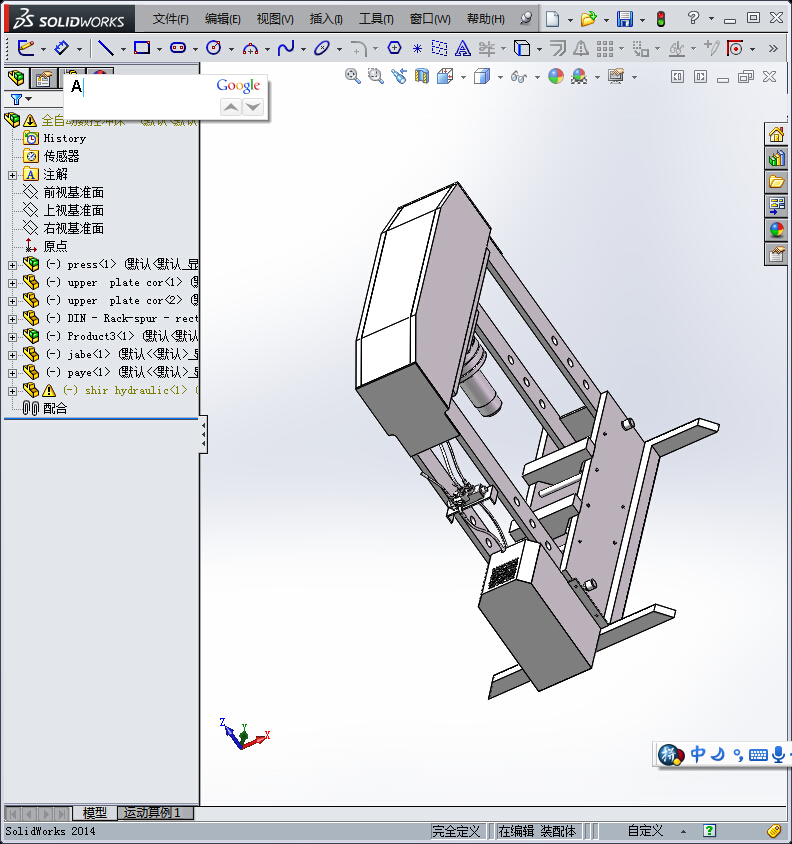The height and width of the screenshot is (844, 792).
Task: Select the 上视基准面 plane
Action: pos(73,210)
